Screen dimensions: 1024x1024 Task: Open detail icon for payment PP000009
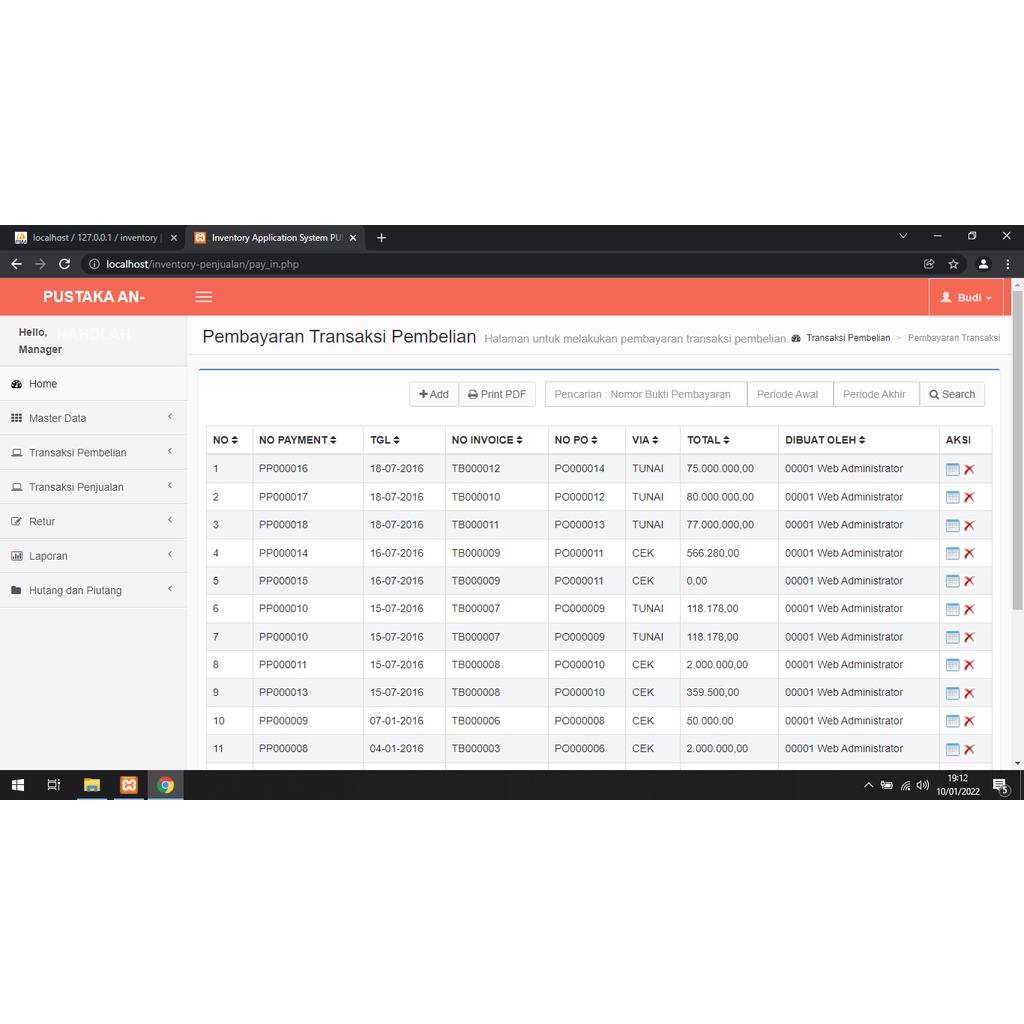tap(952, 721)
